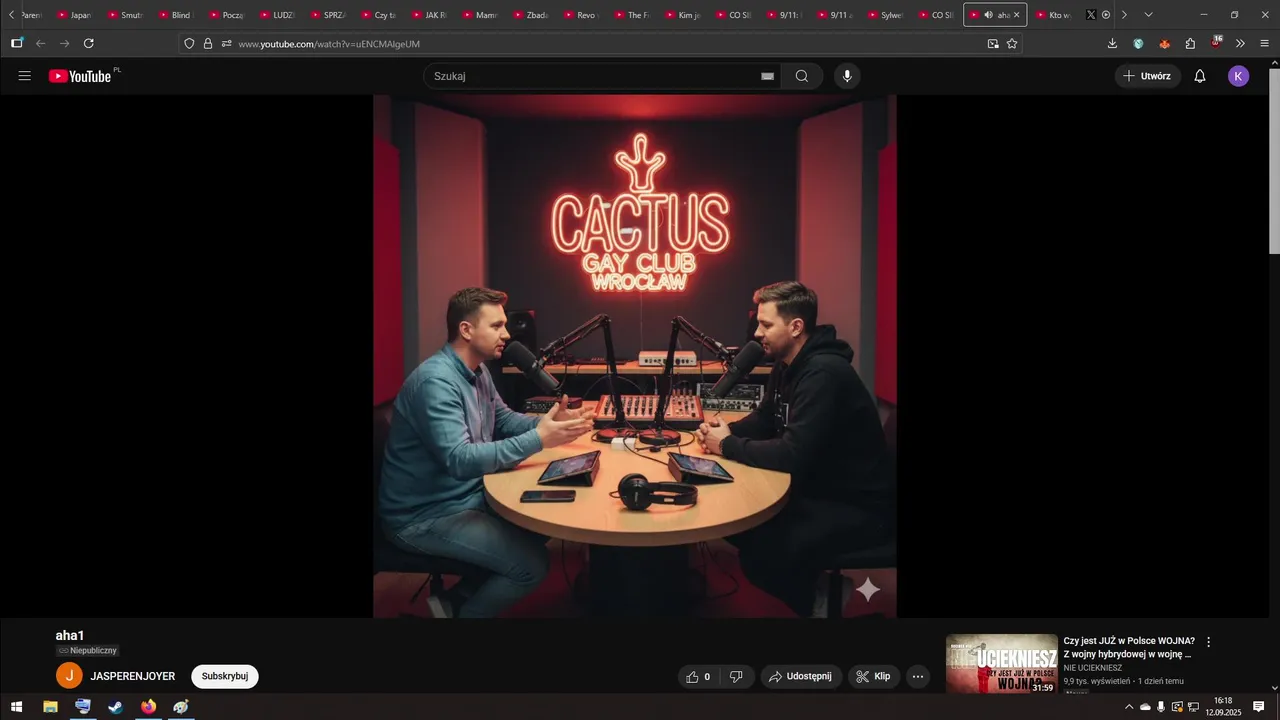Close the active aha tab
The height and width of the screenshot is (720, 1280).
[1016, 15]
